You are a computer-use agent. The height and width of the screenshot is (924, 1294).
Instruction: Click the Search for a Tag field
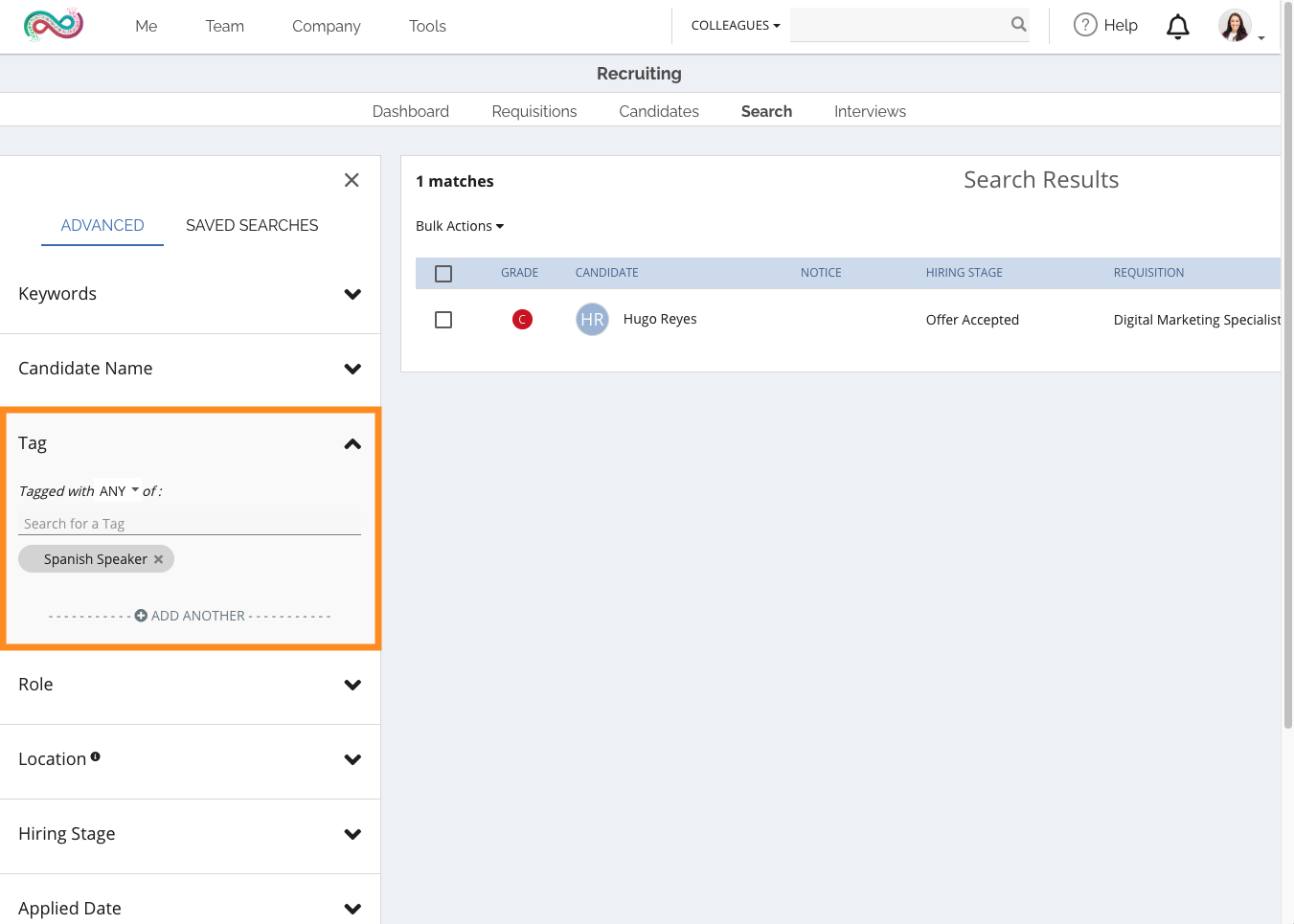point(190,524)
